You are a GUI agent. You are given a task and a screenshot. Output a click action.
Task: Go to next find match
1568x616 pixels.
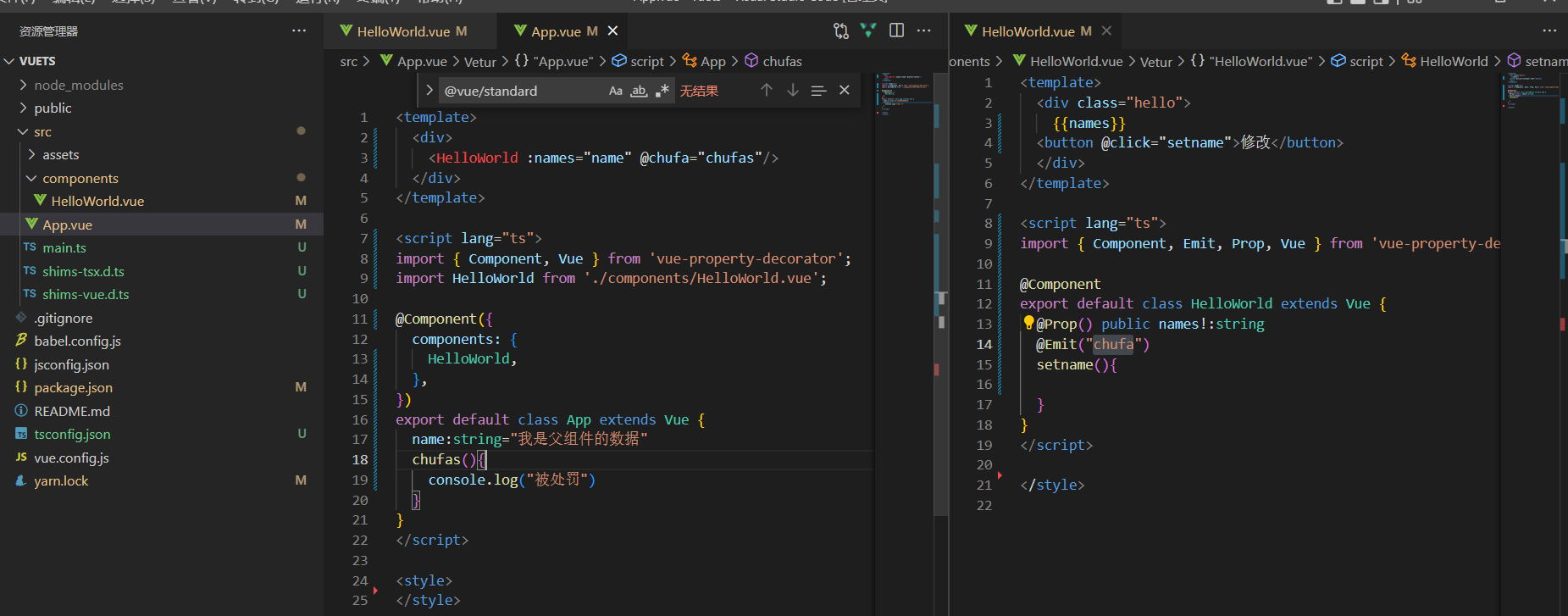[793, 90]
